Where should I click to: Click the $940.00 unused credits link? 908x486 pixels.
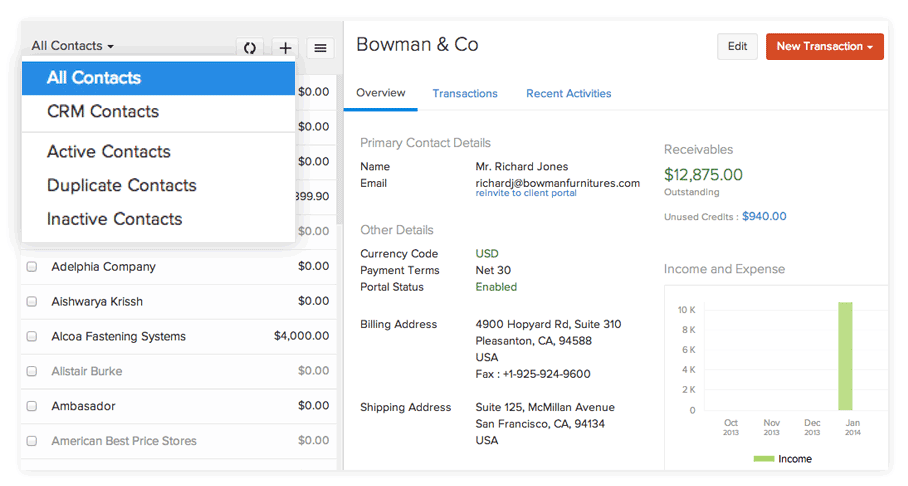pyautogui.click(x=764, y=216)
